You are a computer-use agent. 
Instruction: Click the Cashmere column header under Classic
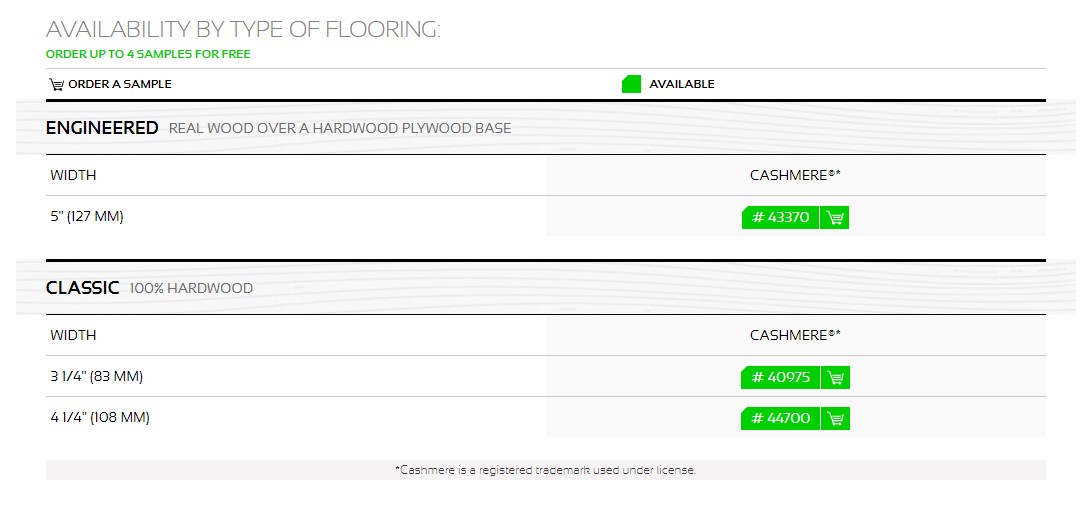795,335
